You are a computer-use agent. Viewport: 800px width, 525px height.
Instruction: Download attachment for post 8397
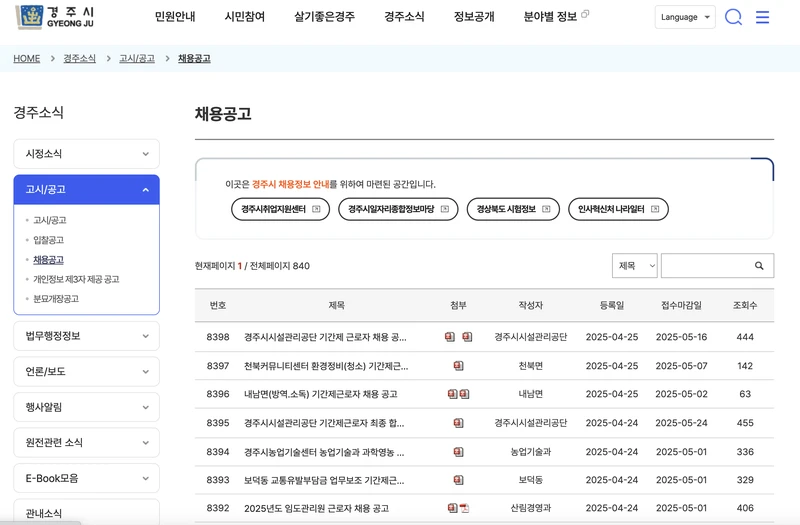tap(458, 366)
